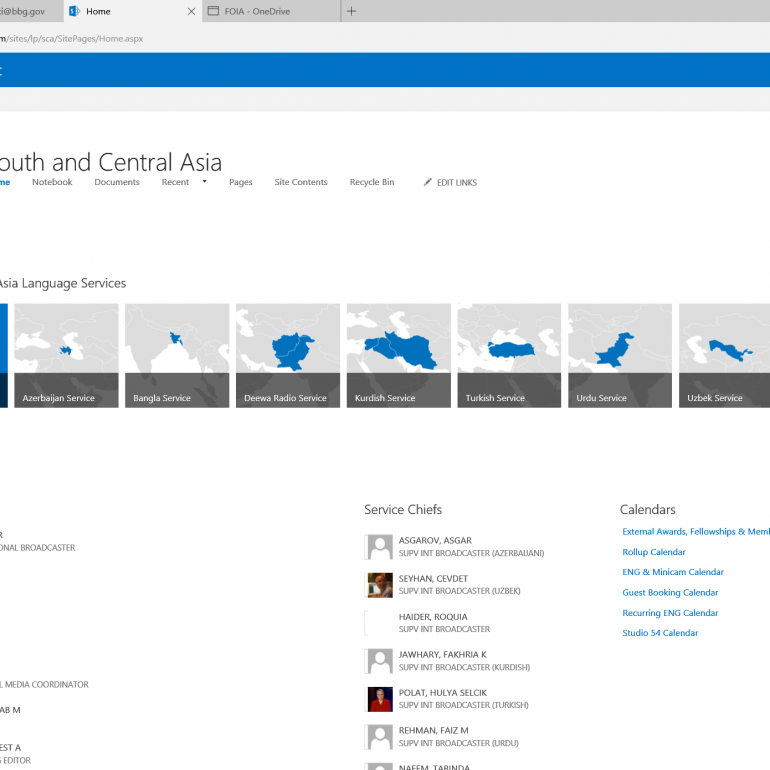Open Site Contents page
Screen dimensions: 770x770
[301, 182]
